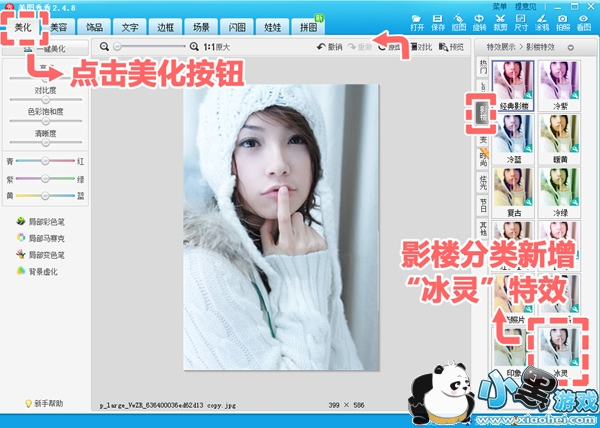Select the 影楼 effects side tab
Image resolution: width=600 pixels, height=428 pixels.
click(x=482, y=113)
